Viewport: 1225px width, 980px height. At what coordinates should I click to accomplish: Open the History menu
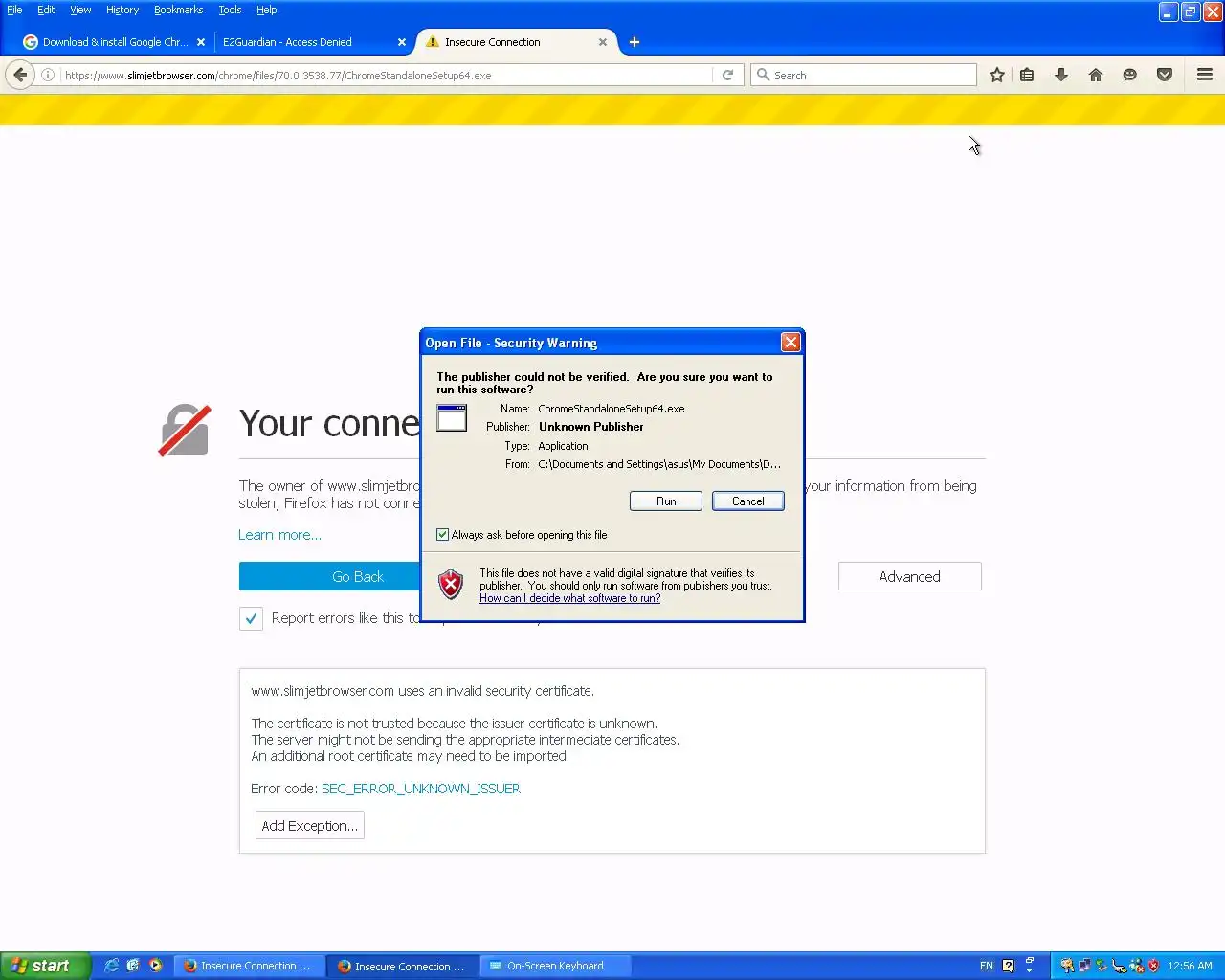point(122,10)
